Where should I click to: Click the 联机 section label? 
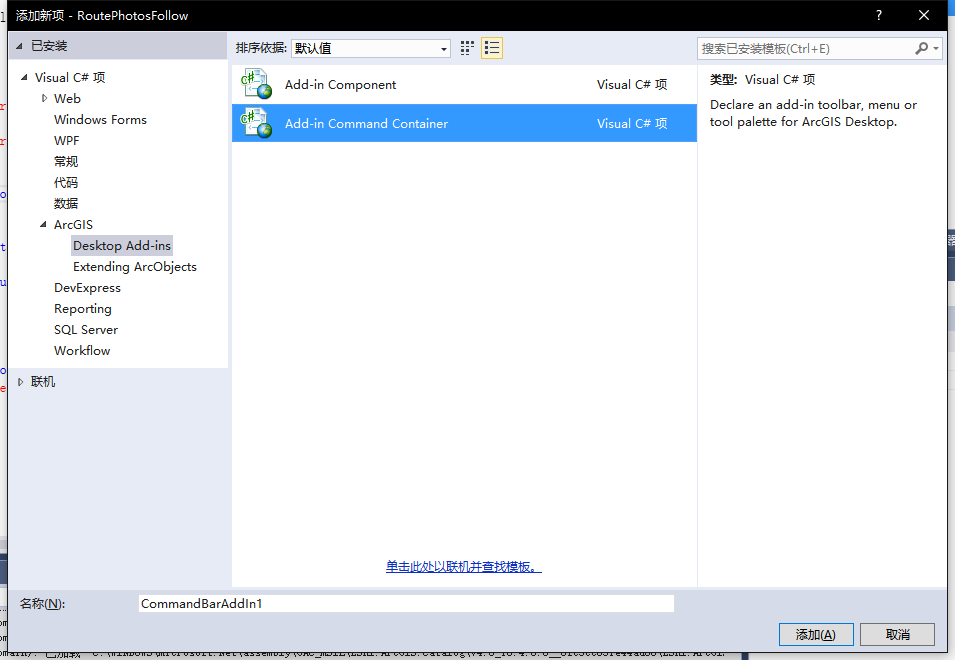[43, 382]
